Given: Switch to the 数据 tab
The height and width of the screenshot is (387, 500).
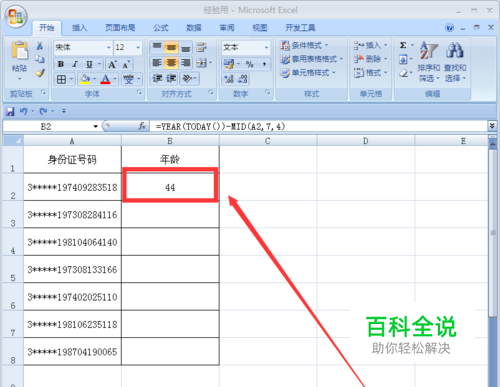Looking at the screenshot, I should [194, 28].
